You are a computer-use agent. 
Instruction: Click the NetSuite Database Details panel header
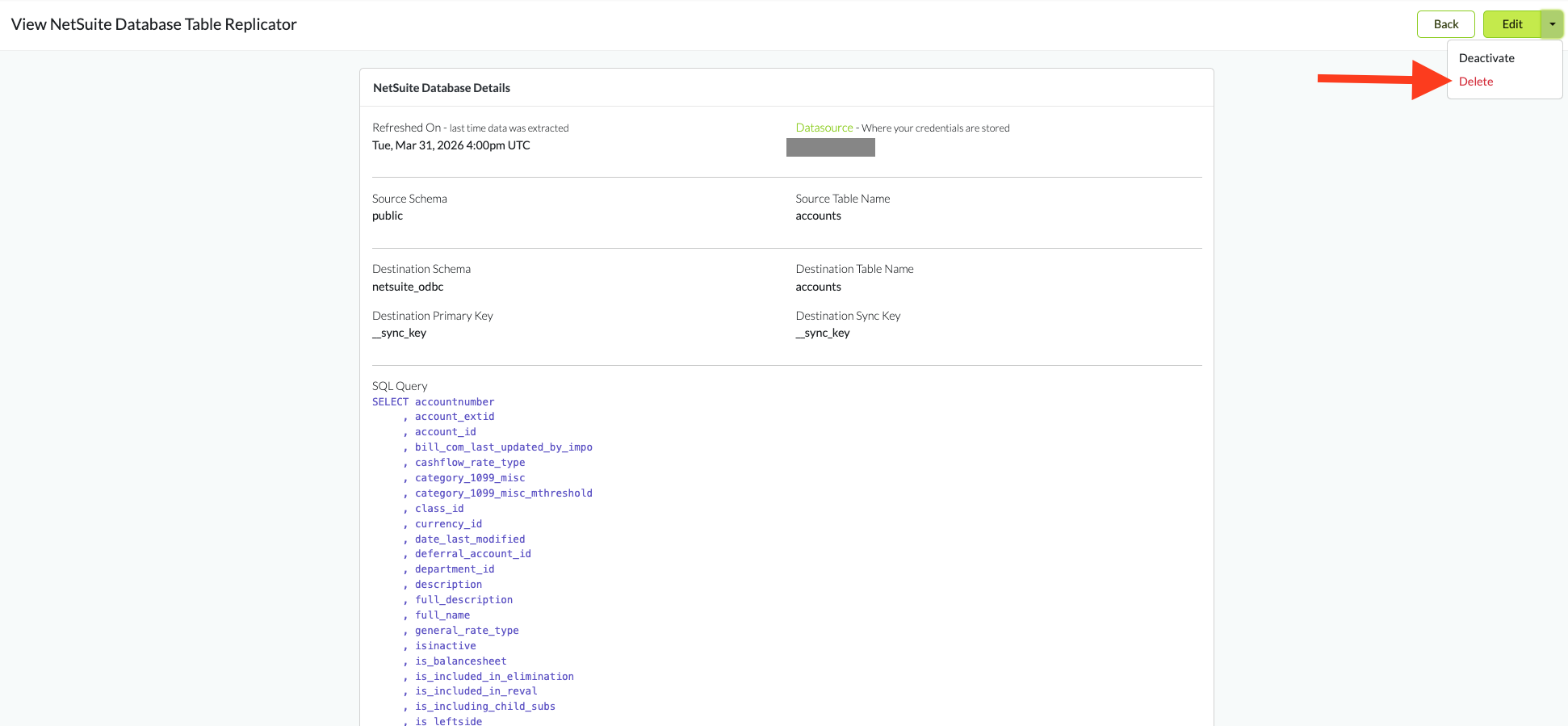[441, 88]
